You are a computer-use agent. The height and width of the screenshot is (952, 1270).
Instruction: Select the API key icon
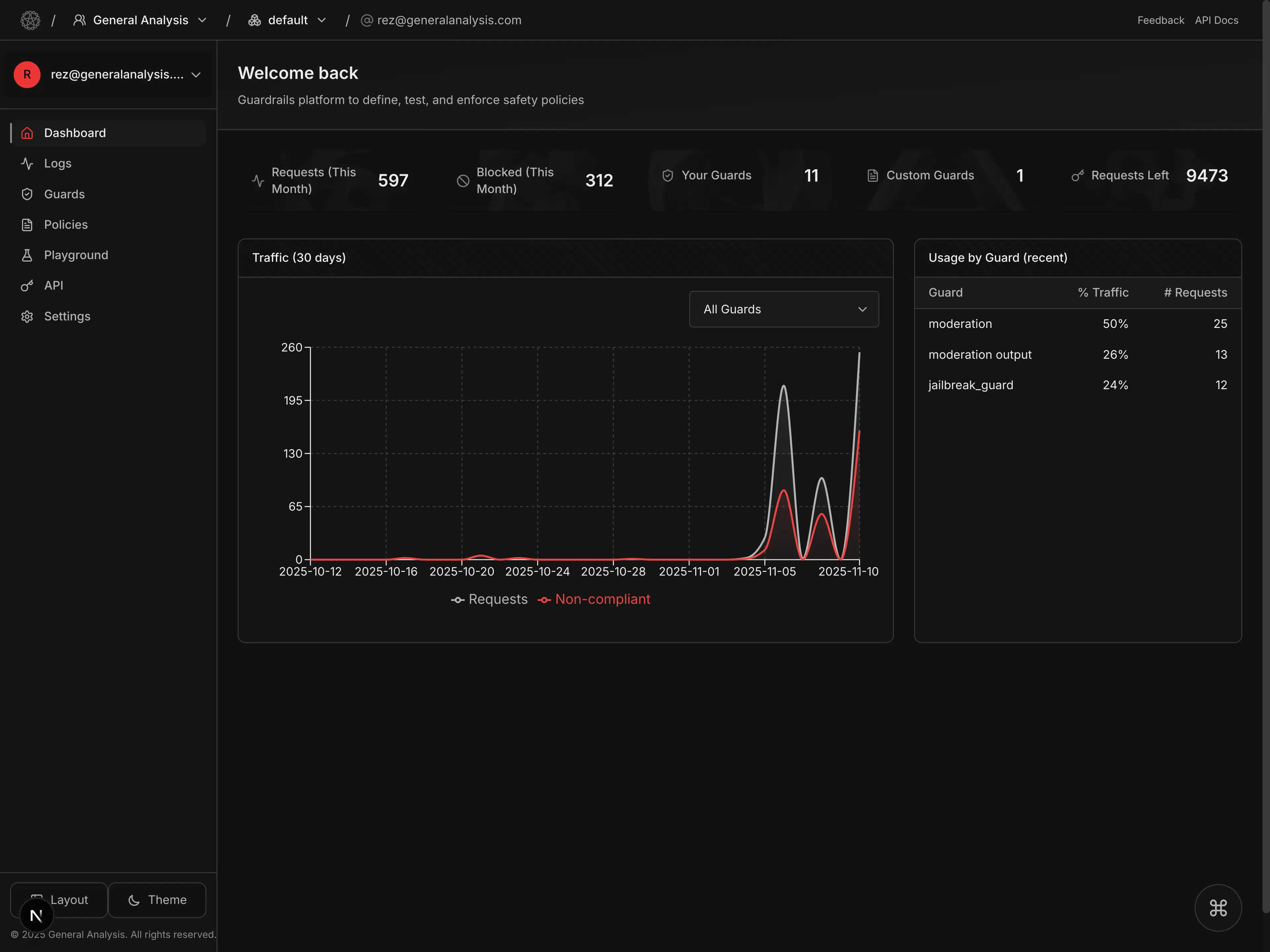tap(27, 285)
